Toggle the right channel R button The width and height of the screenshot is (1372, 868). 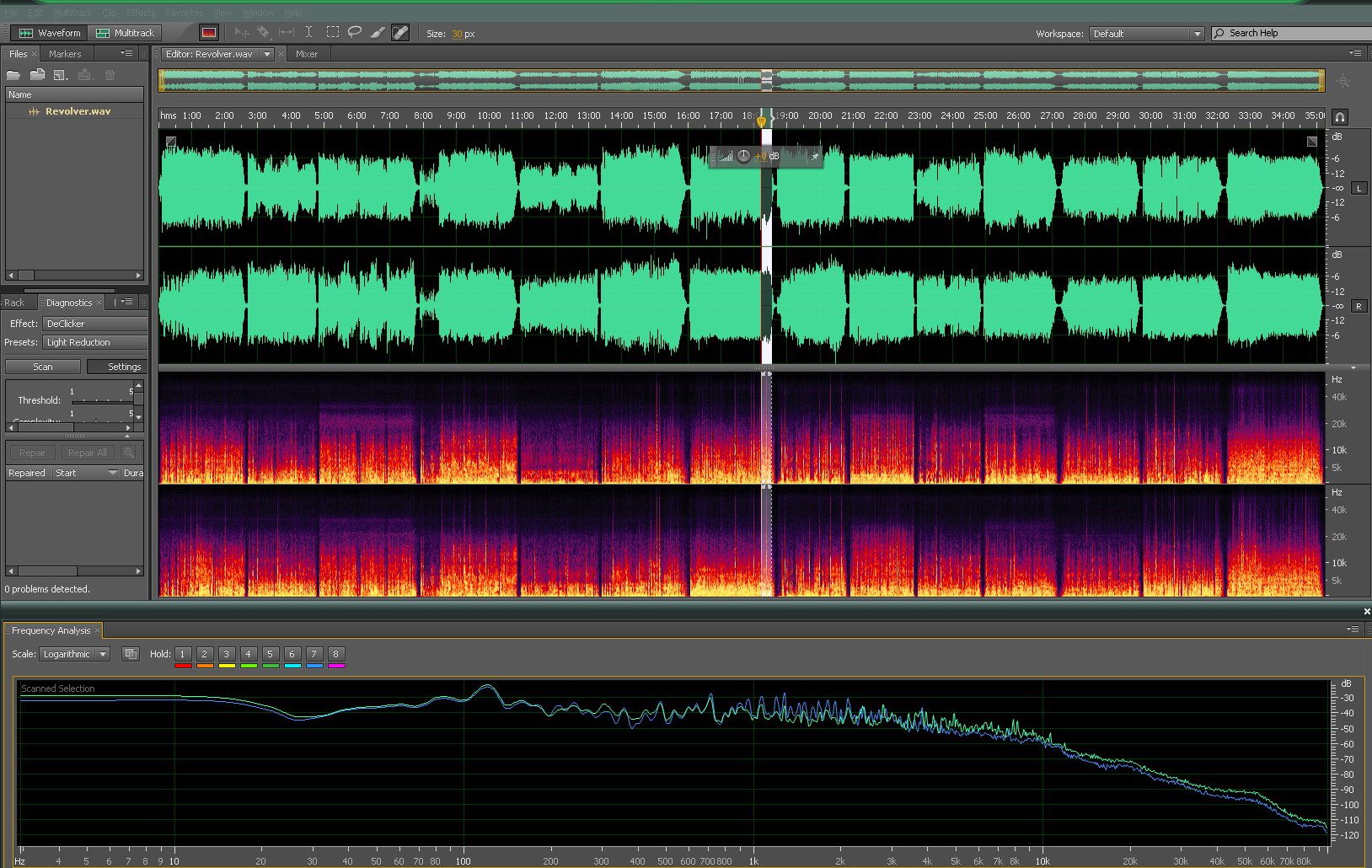click(1359, 306)
